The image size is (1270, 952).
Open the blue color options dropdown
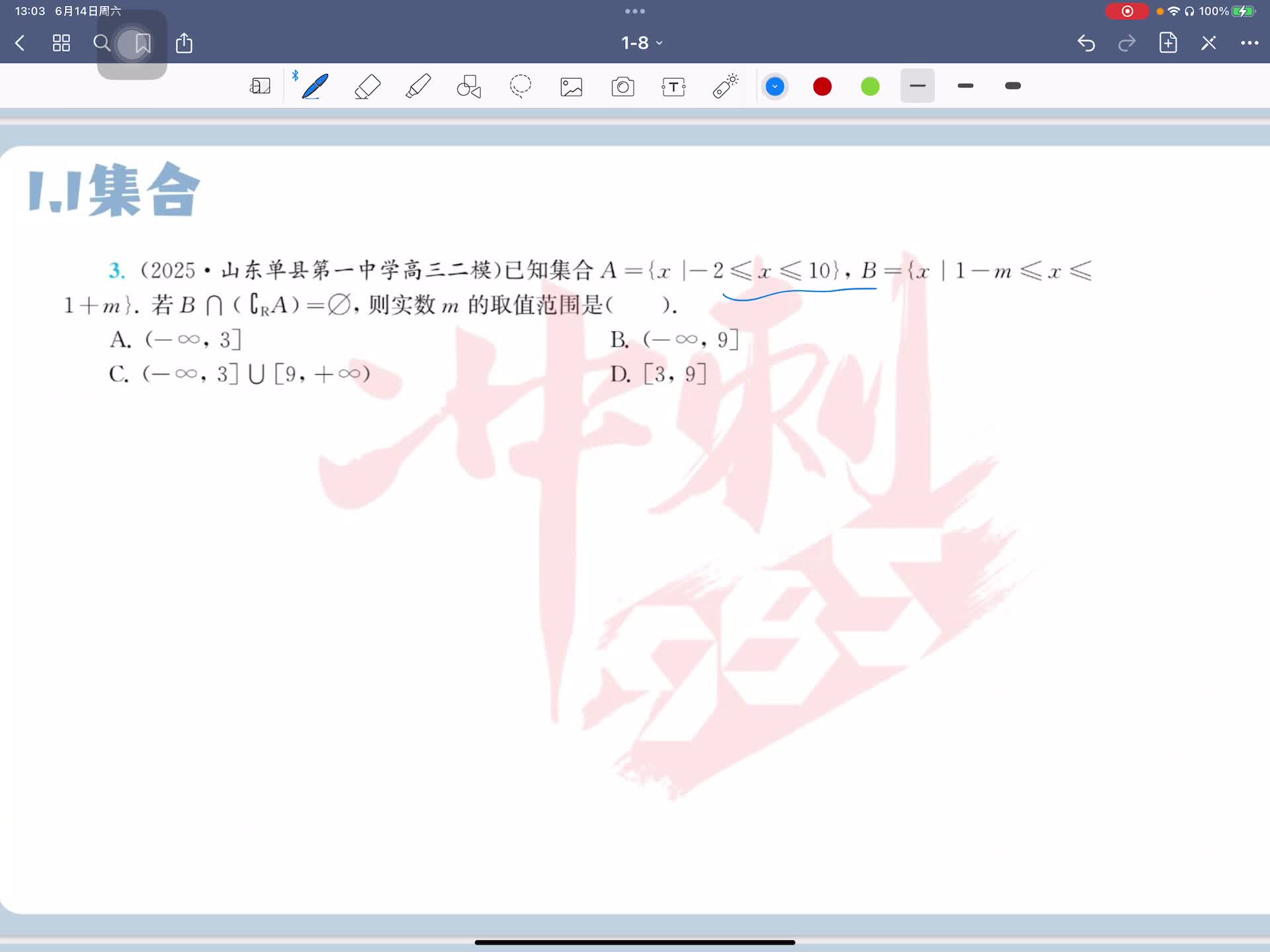775,87
